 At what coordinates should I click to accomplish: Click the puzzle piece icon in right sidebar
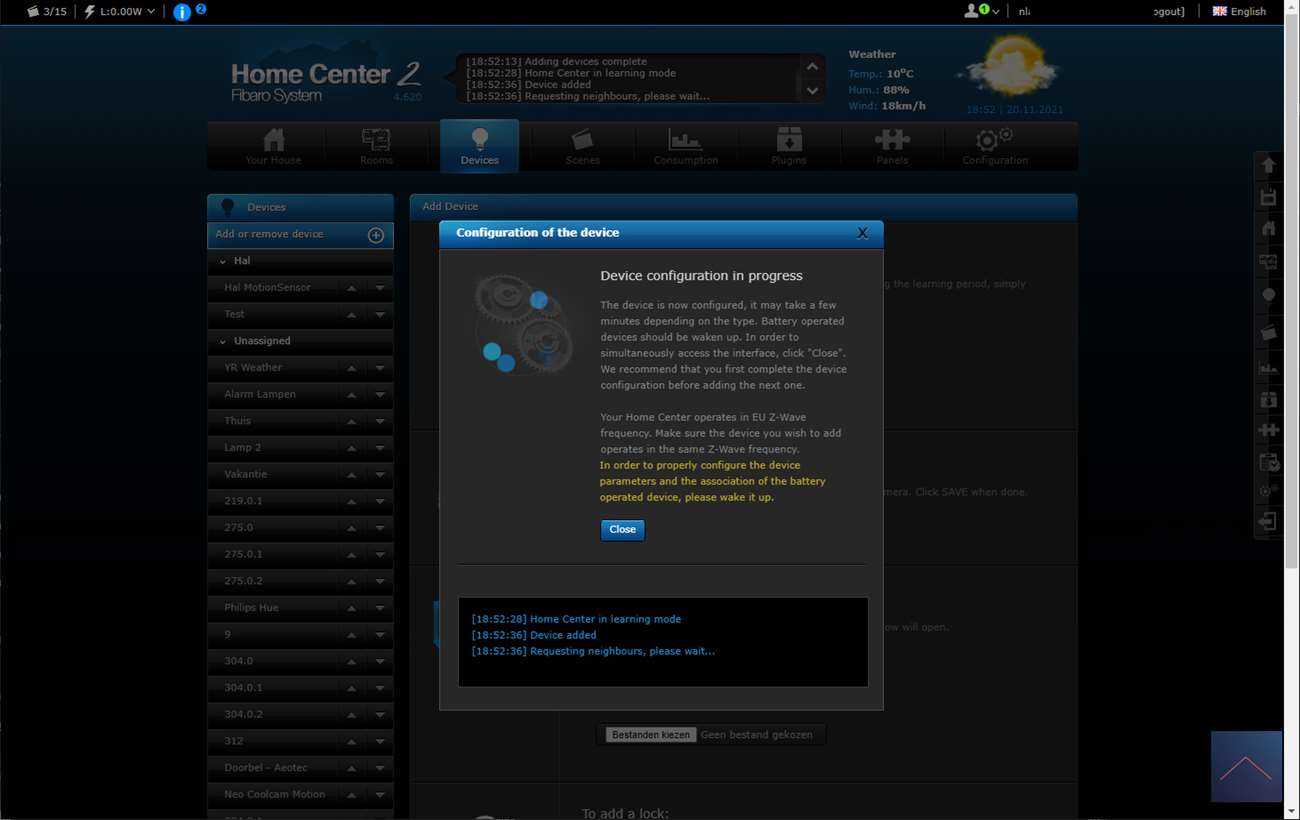1268,429
